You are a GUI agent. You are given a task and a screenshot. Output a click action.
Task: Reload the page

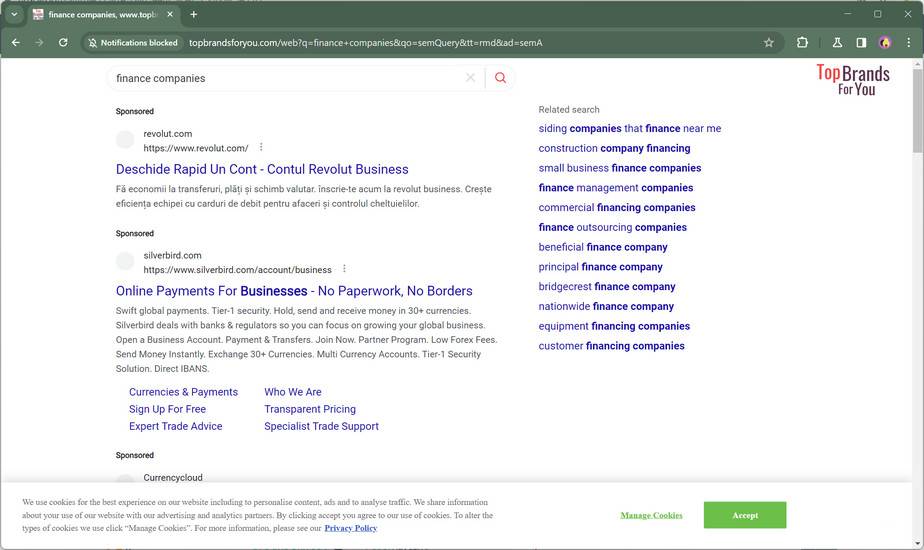tap(63, 43)
